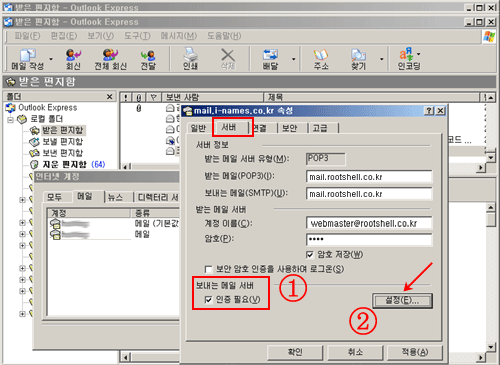
Task: Click the 설정 settings button
Action: click(x=402, y=300)
